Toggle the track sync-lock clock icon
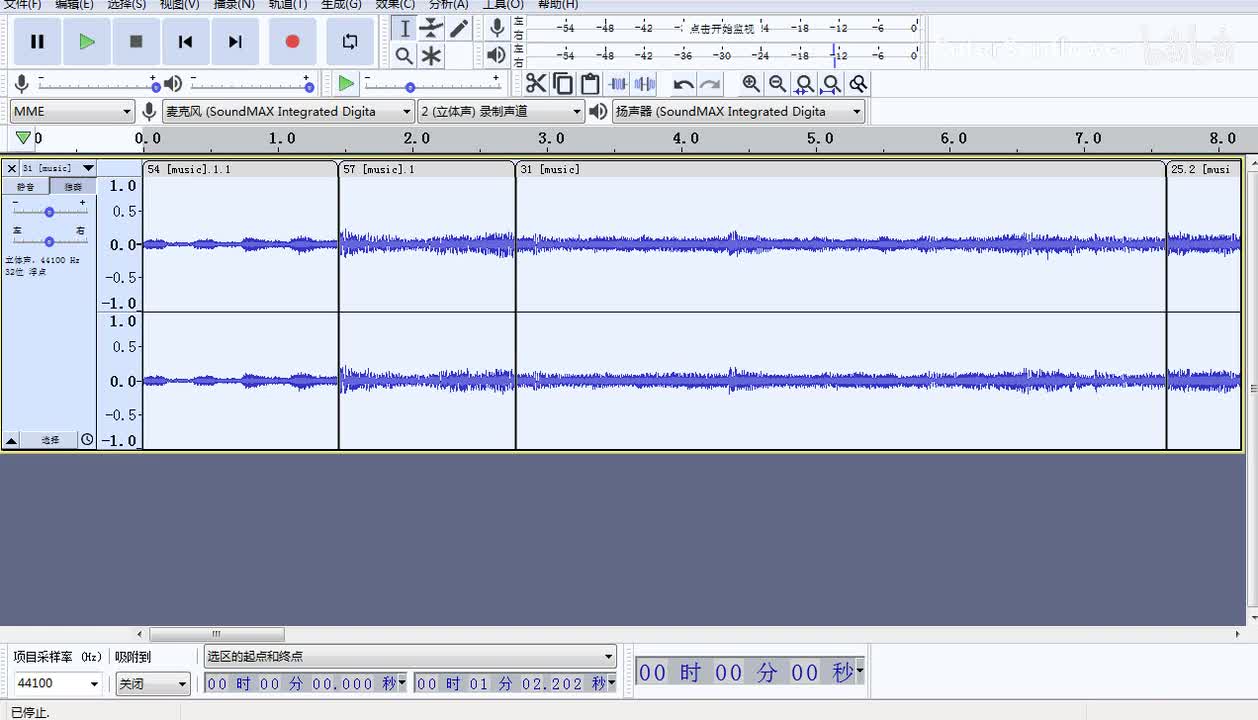The width and height of the screenshot is (1258, 720). click(87, 440)
